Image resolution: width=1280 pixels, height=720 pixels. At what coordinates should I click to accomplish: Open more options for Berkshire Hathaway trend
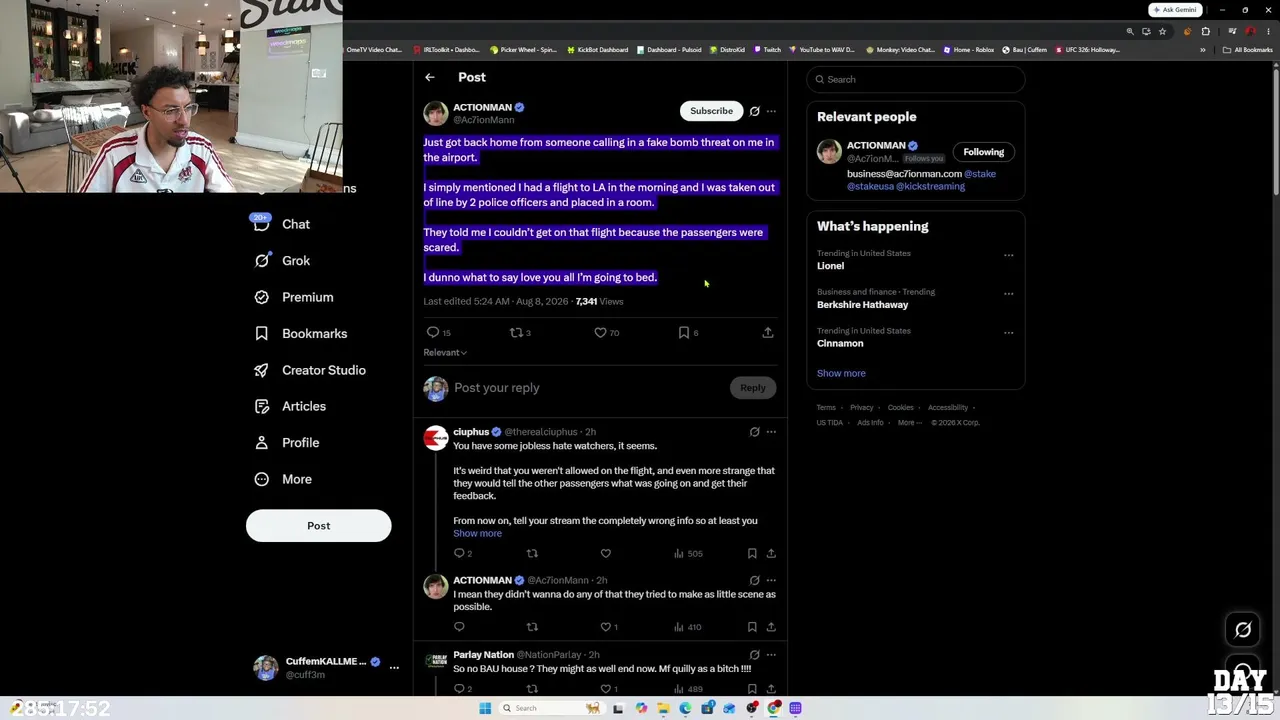[x=1008, y=294]
